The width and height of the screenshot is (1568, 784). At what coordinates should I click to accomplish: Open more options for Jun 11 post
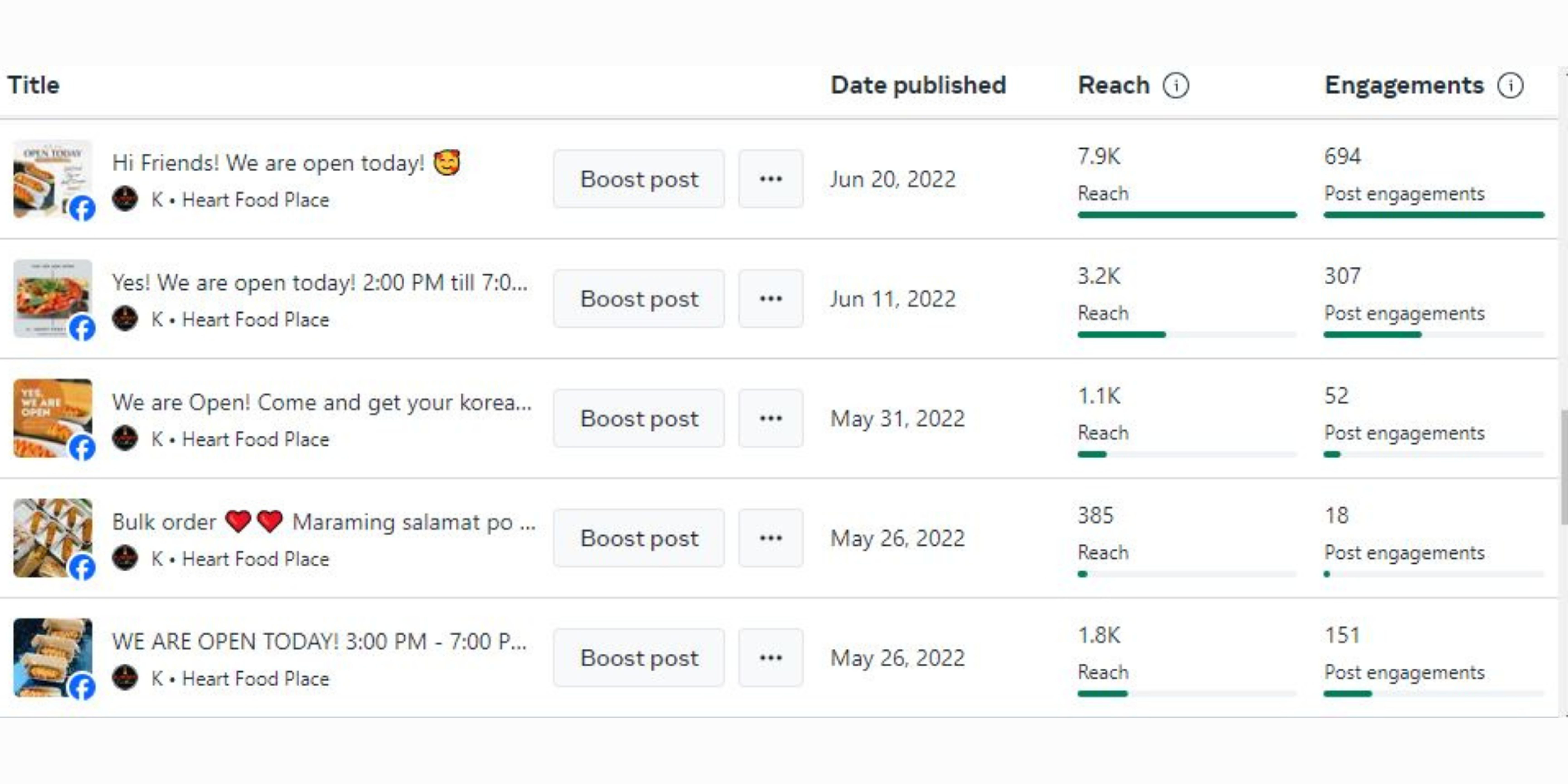coord(771,299)
